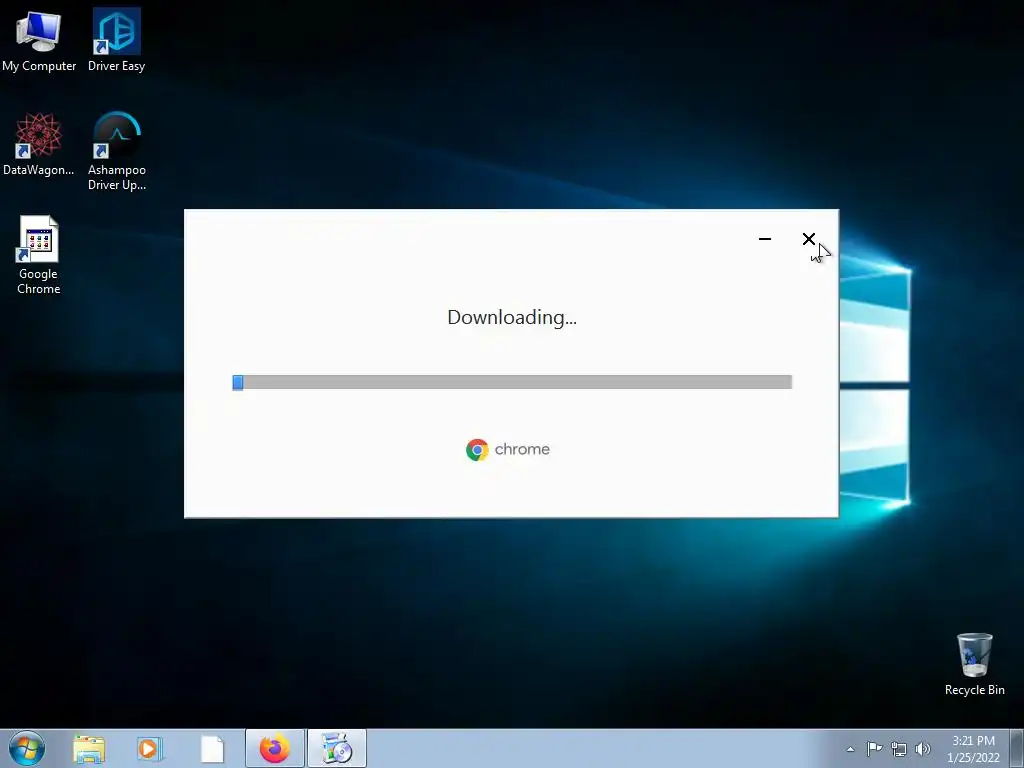The image size is (1024, 768).
Task: Switch to the installer taskbar item
Action: (x=337, y=748)
